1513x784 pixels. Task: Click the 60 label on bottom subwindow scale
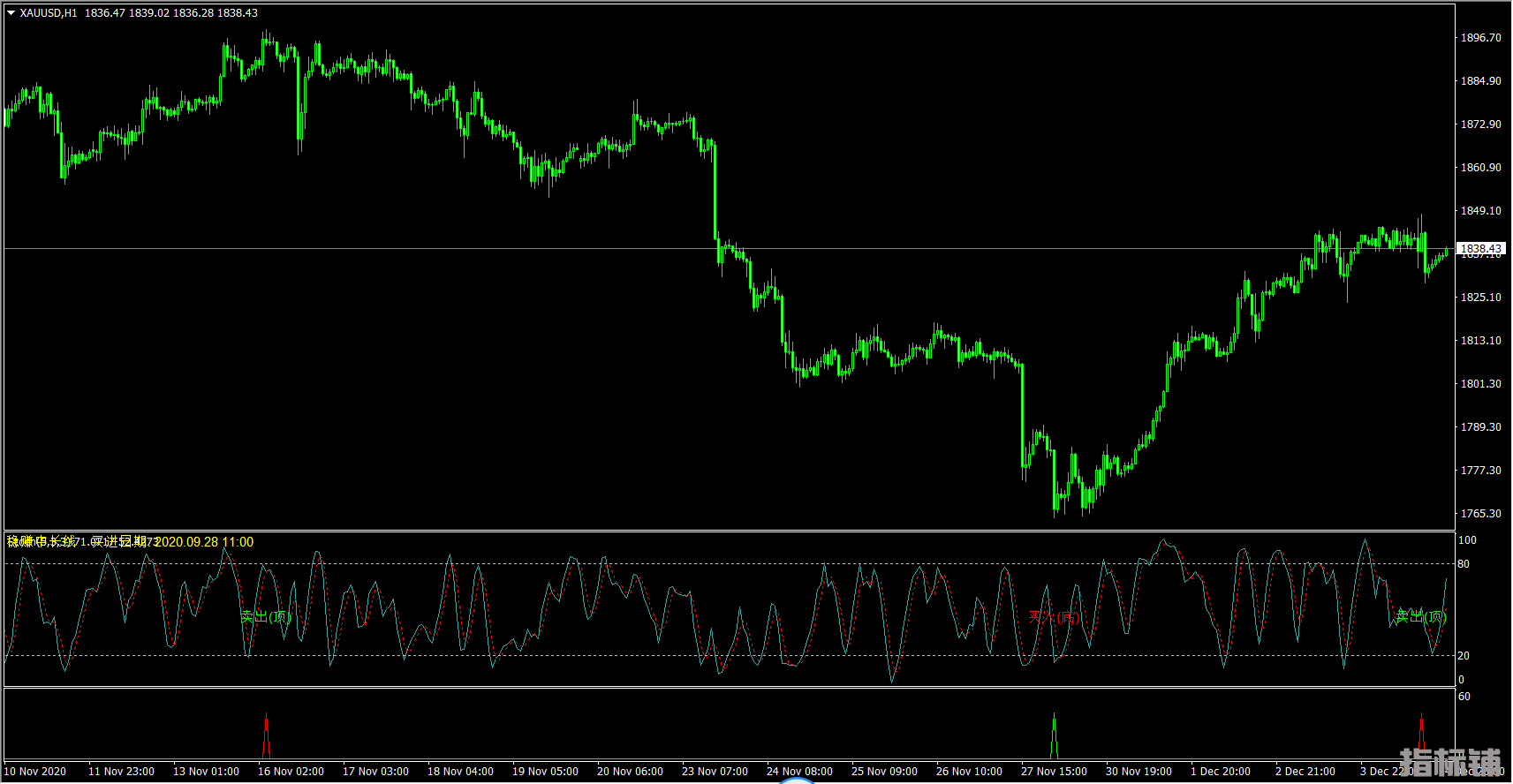[x=1464, y=697]
